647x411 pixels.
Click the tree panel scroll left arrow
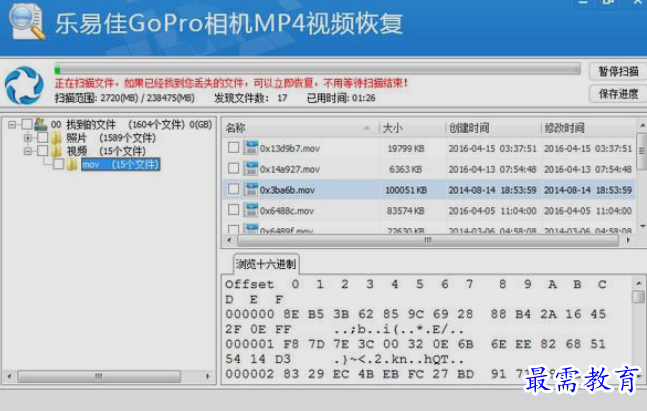coord(9,376)
